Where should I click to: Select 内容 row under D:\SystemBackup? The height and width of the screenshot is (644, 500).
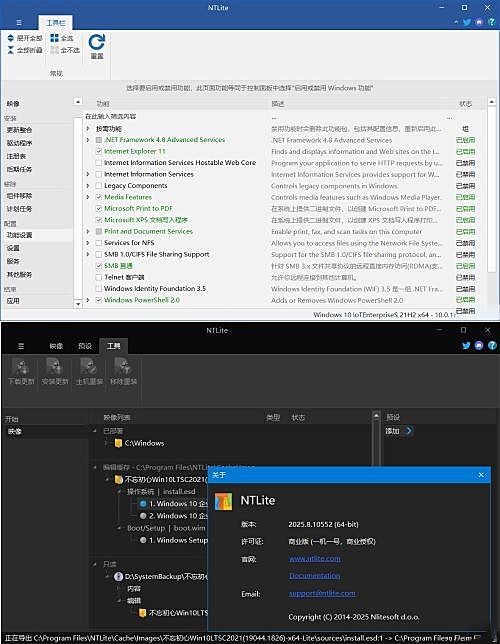[134, 589]
